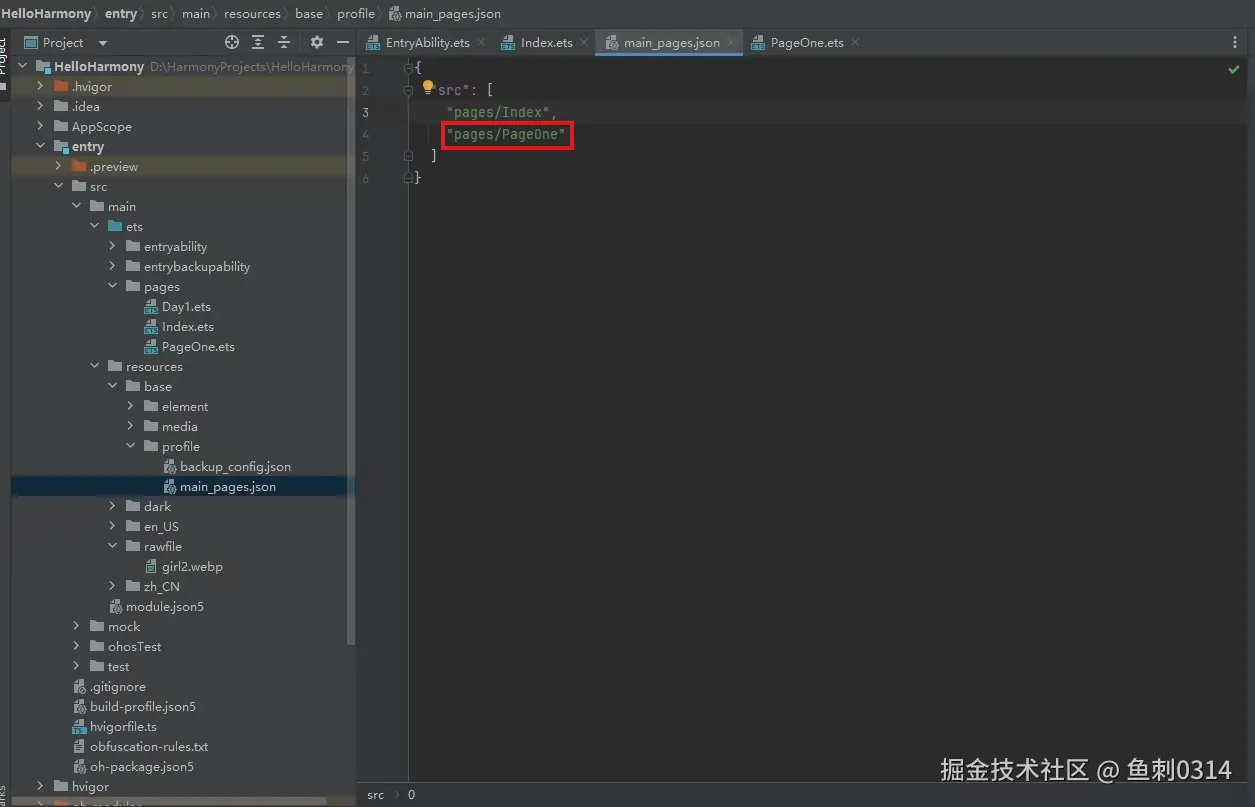Expand the zh_CN folder
Image resolution: width=1255 pixels, height=807 pixels.
point(112,587)
